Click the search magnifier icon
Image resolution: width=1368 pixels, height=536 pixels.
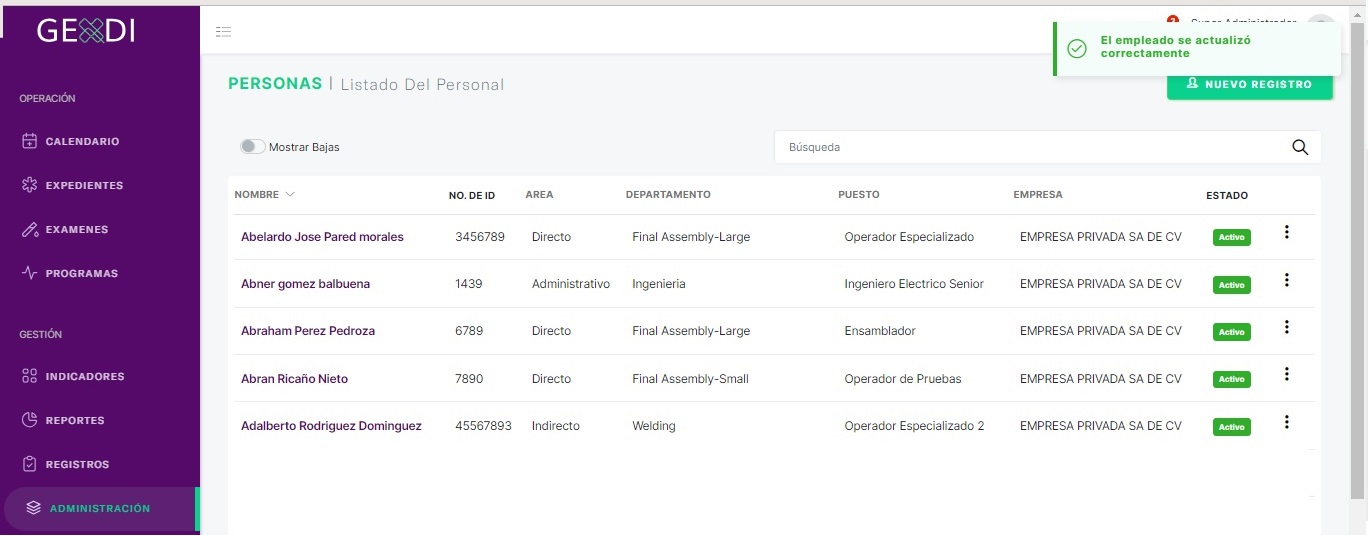point(1300,147)
